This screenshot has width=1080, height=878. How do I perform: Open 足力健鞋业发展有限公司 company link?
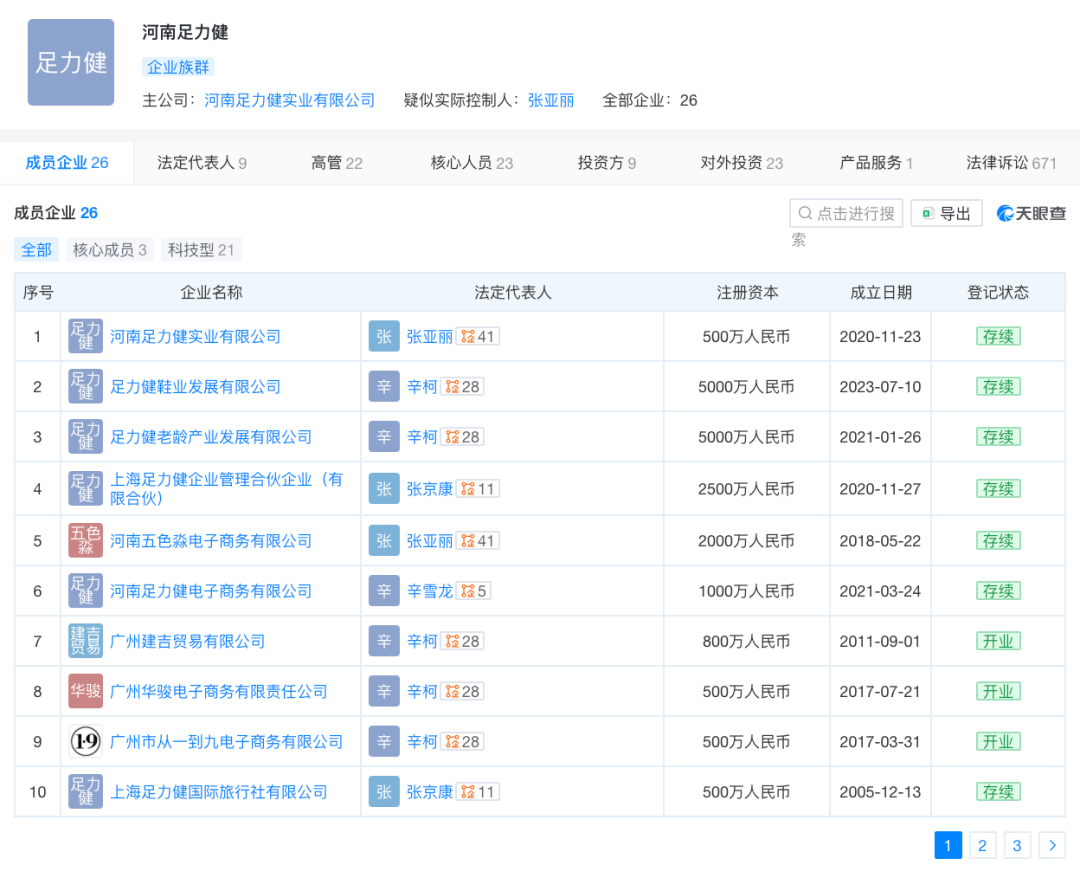(196, 386)
